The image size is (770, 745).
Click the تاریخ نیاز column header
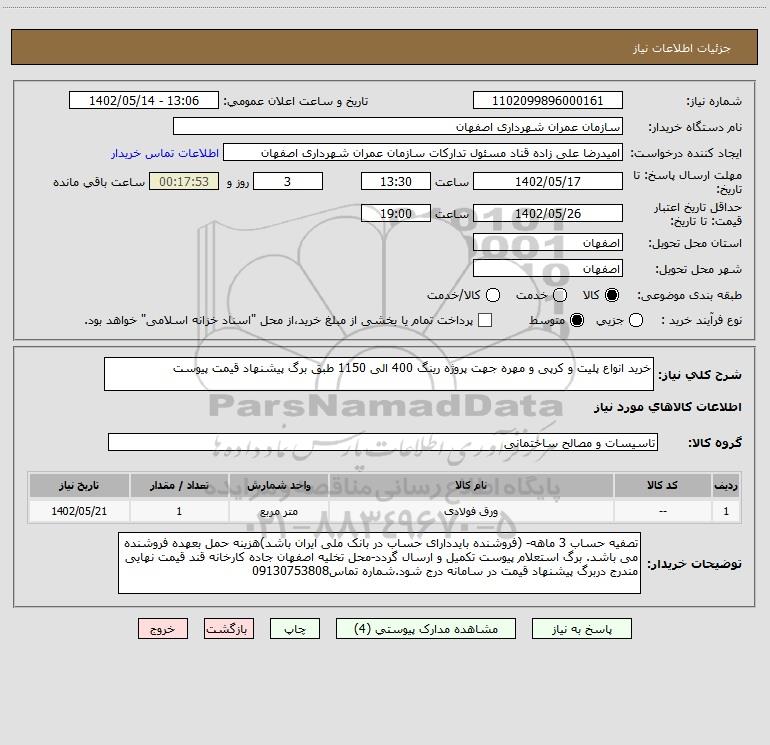point(79,485)
